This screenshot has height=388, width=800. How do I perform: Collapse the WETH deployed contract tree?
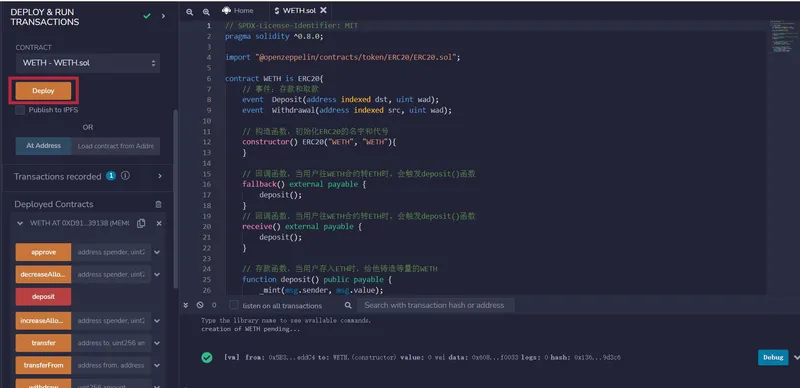(x=20, y=224)
